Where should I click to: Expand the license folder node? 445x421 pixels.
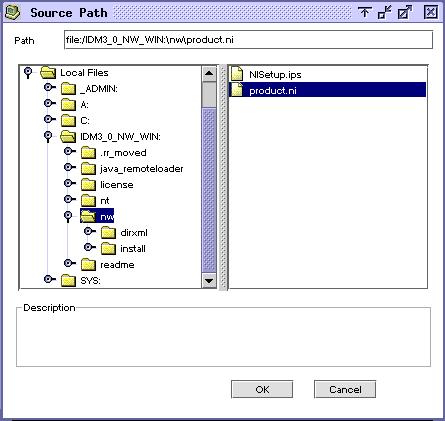coord(70,183)
